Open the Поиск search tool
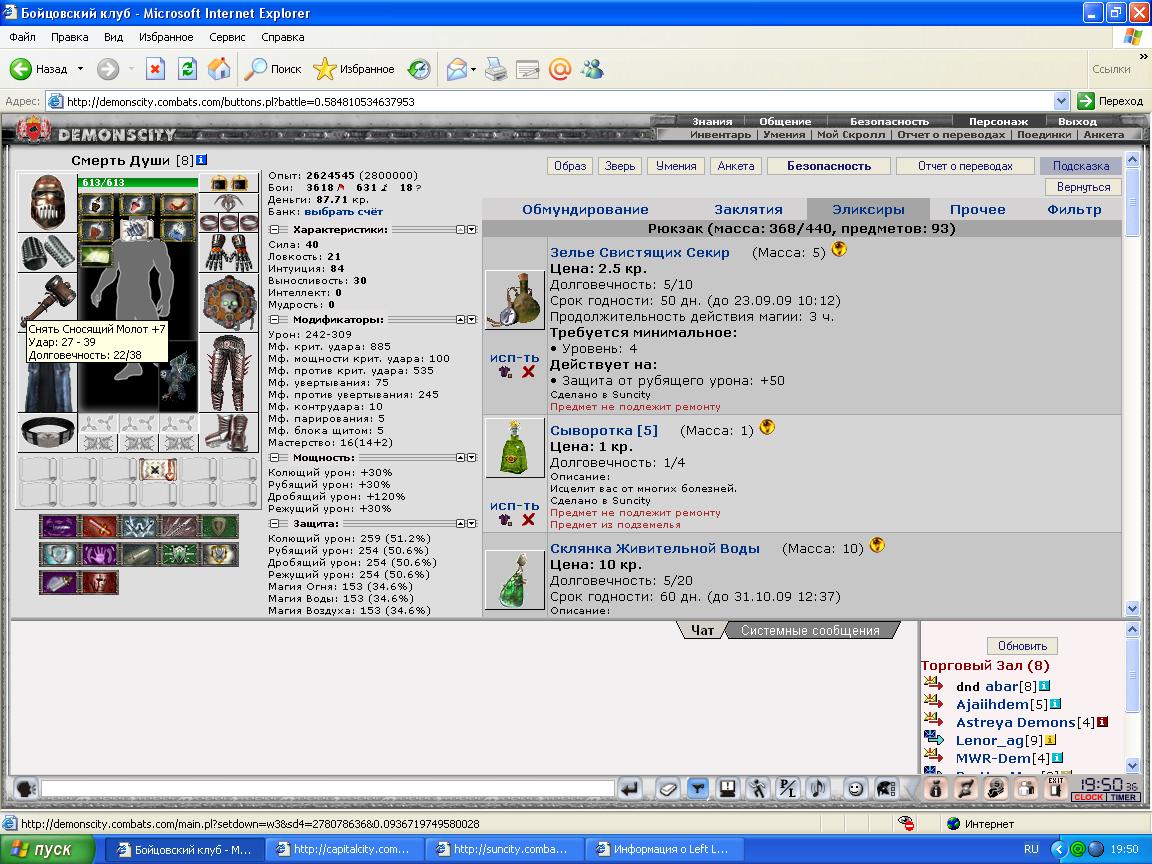 tap(274, 69)
